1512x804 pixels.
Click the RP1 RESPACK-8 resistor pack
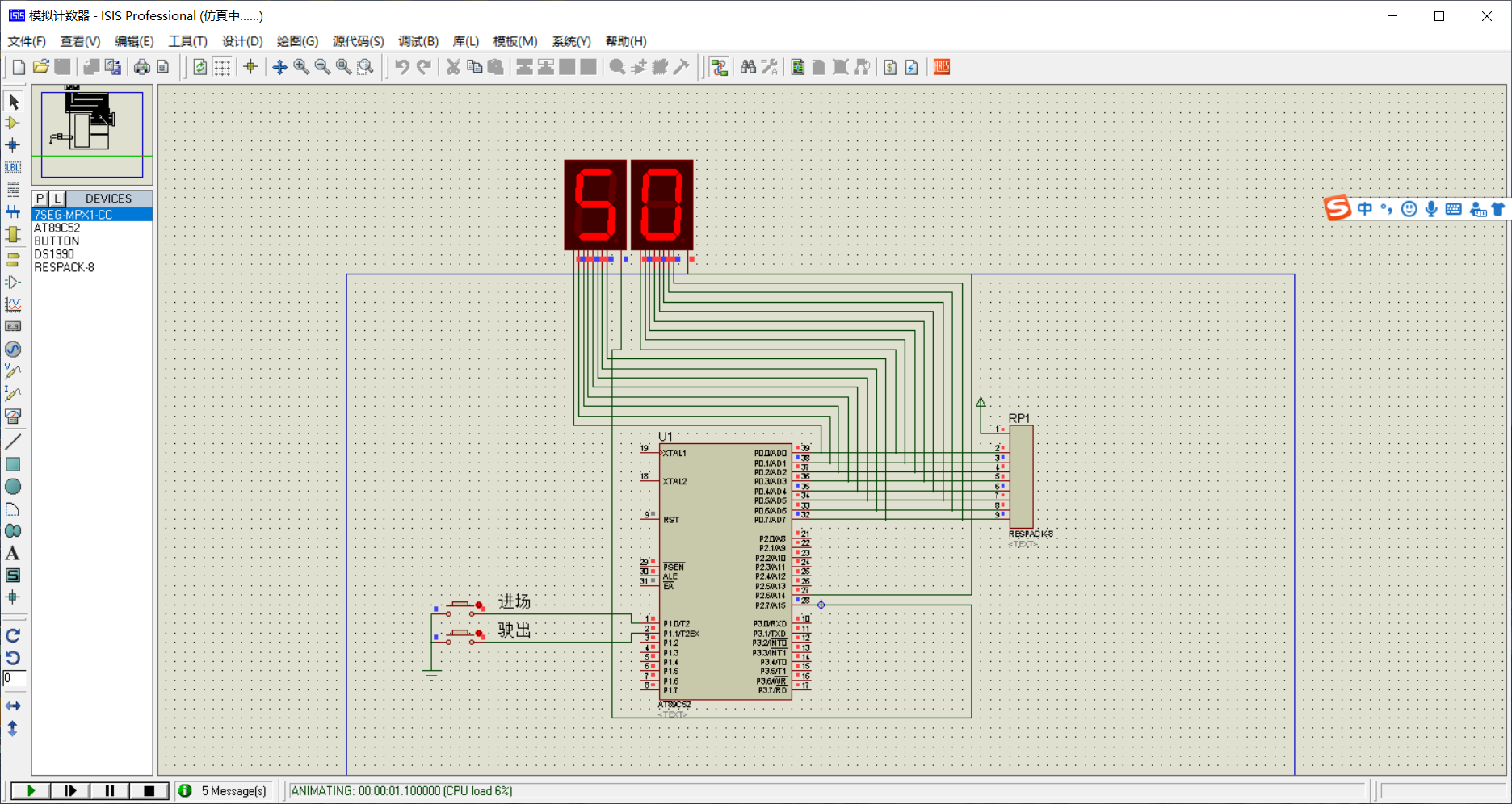1021,477
